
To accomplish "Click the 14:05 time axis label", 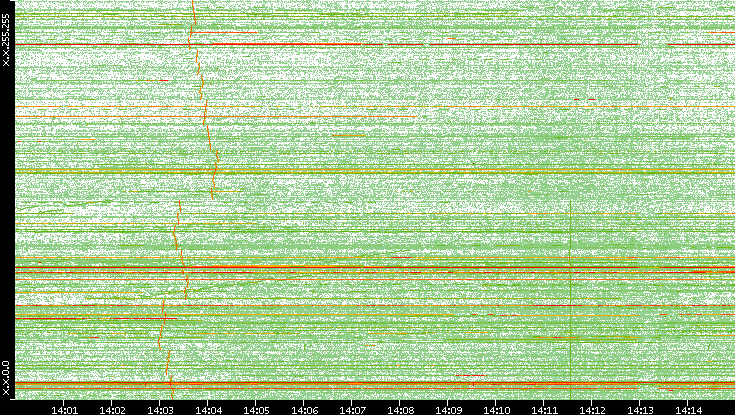I will click(x=255, y=410).
